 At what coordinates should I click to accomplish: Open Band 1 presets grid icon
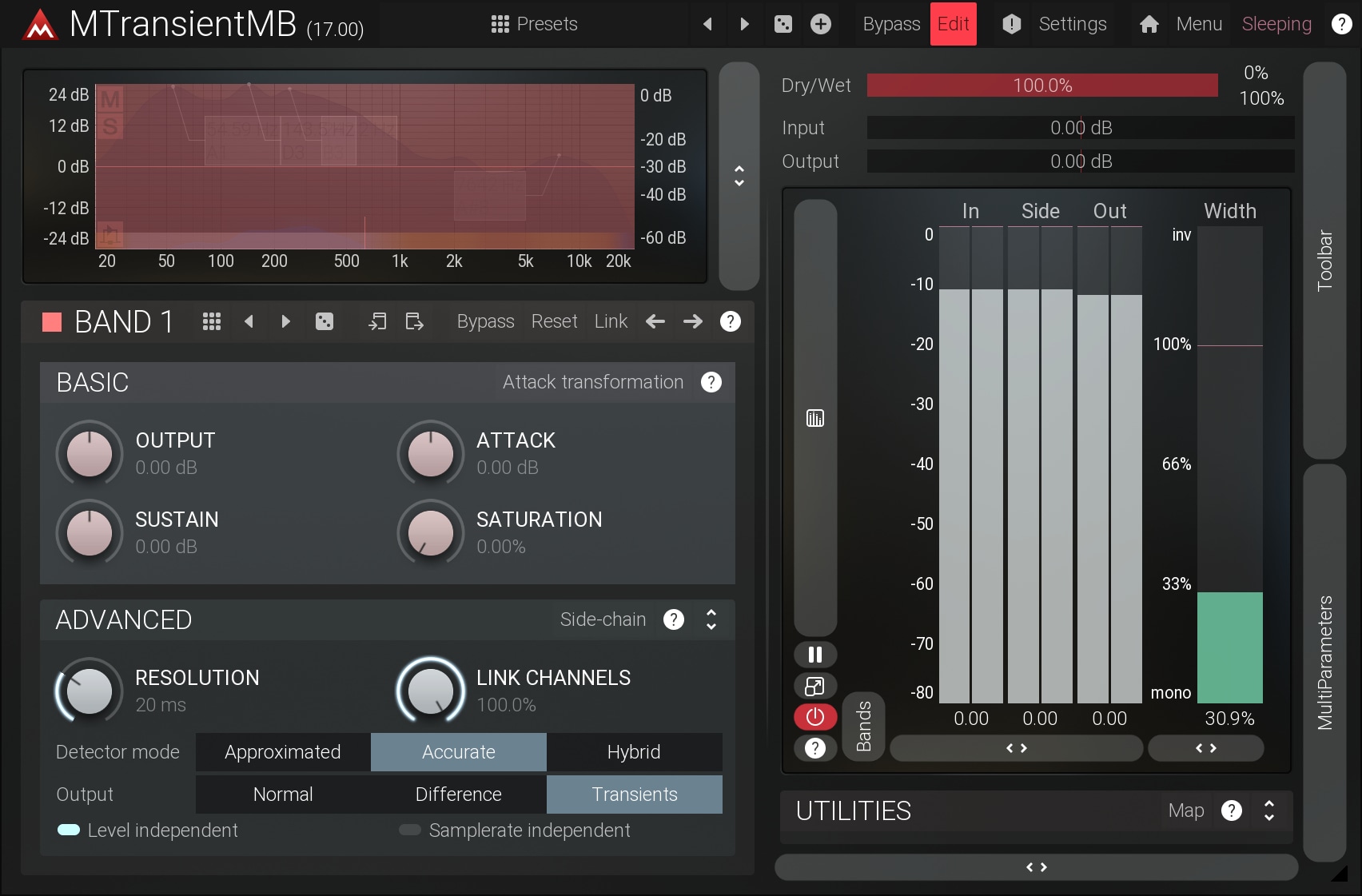click(211, 321)
